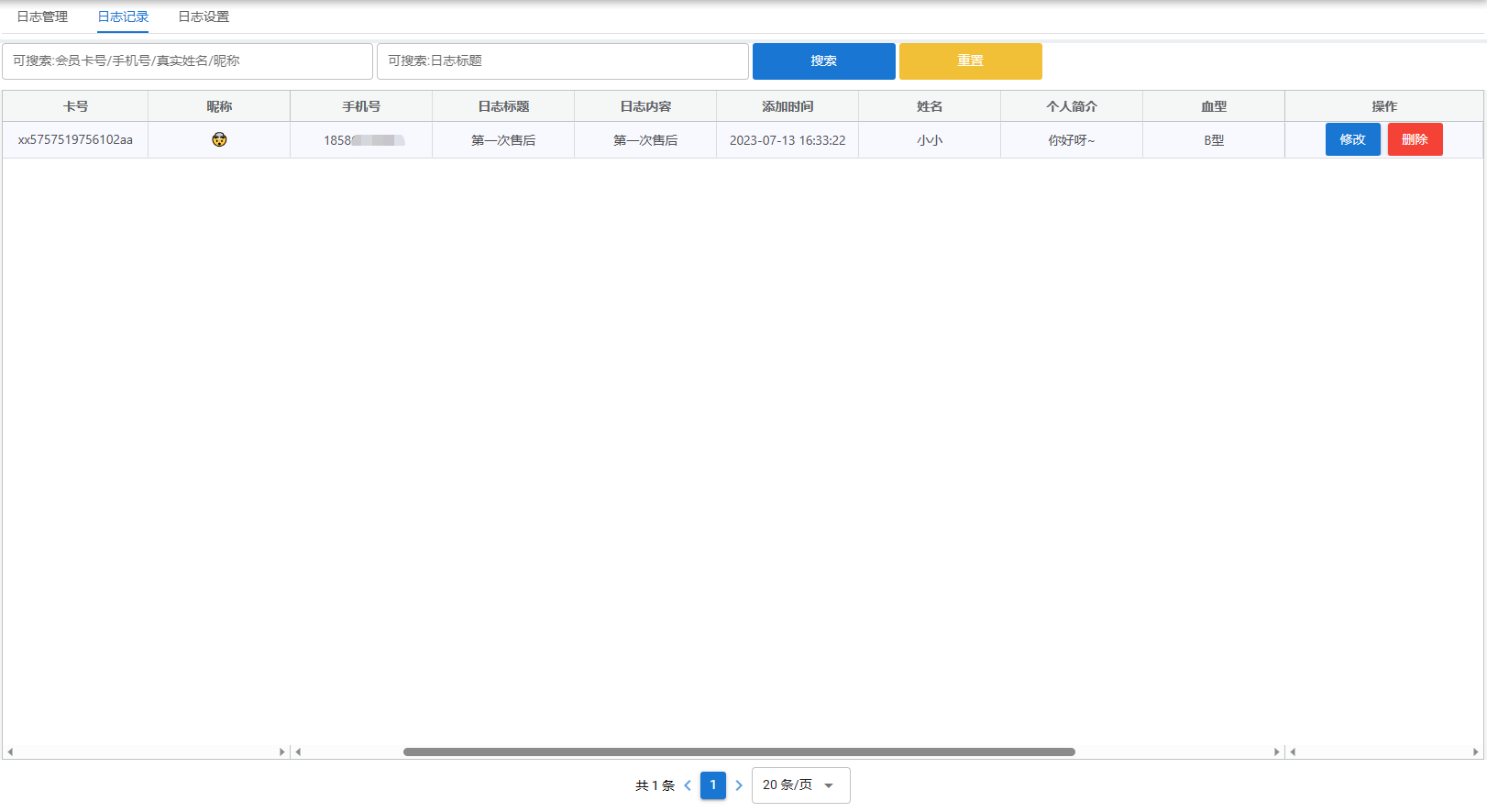Click the horizontal scrollbar thumb under the table
This screenshot has width=1487, height=812.
739,752
